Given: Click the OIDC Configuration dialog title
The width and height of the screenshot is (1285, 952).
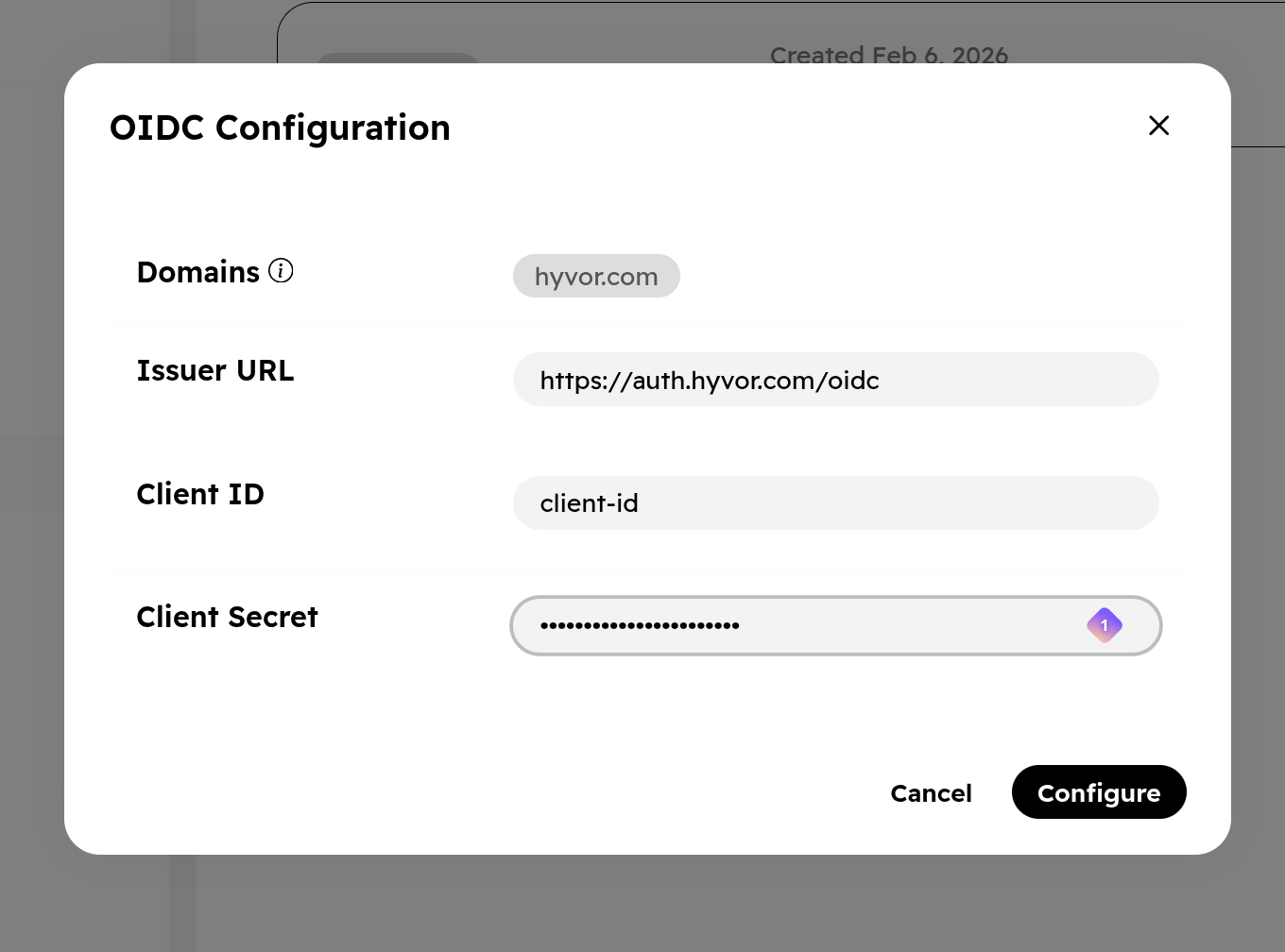Looking at the screenshot, I should (x=281, y=127).
